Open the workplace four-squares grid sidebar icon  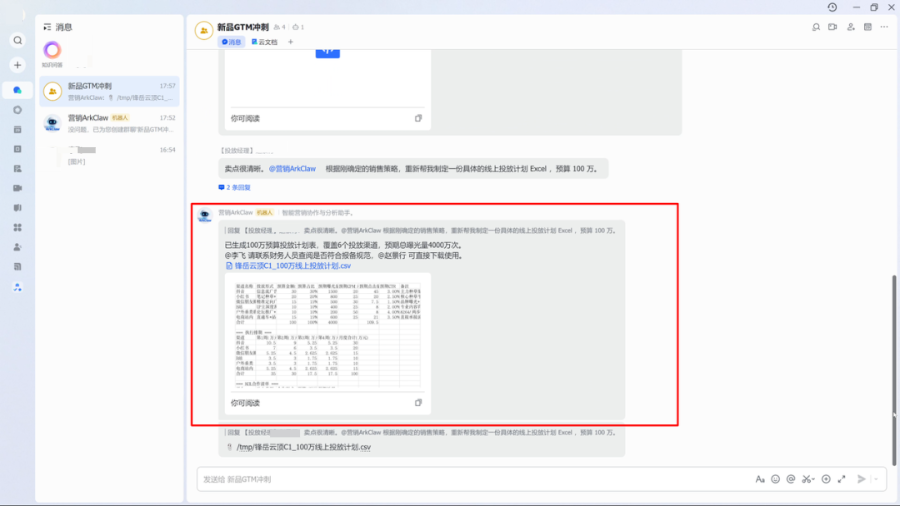(18, 228)
